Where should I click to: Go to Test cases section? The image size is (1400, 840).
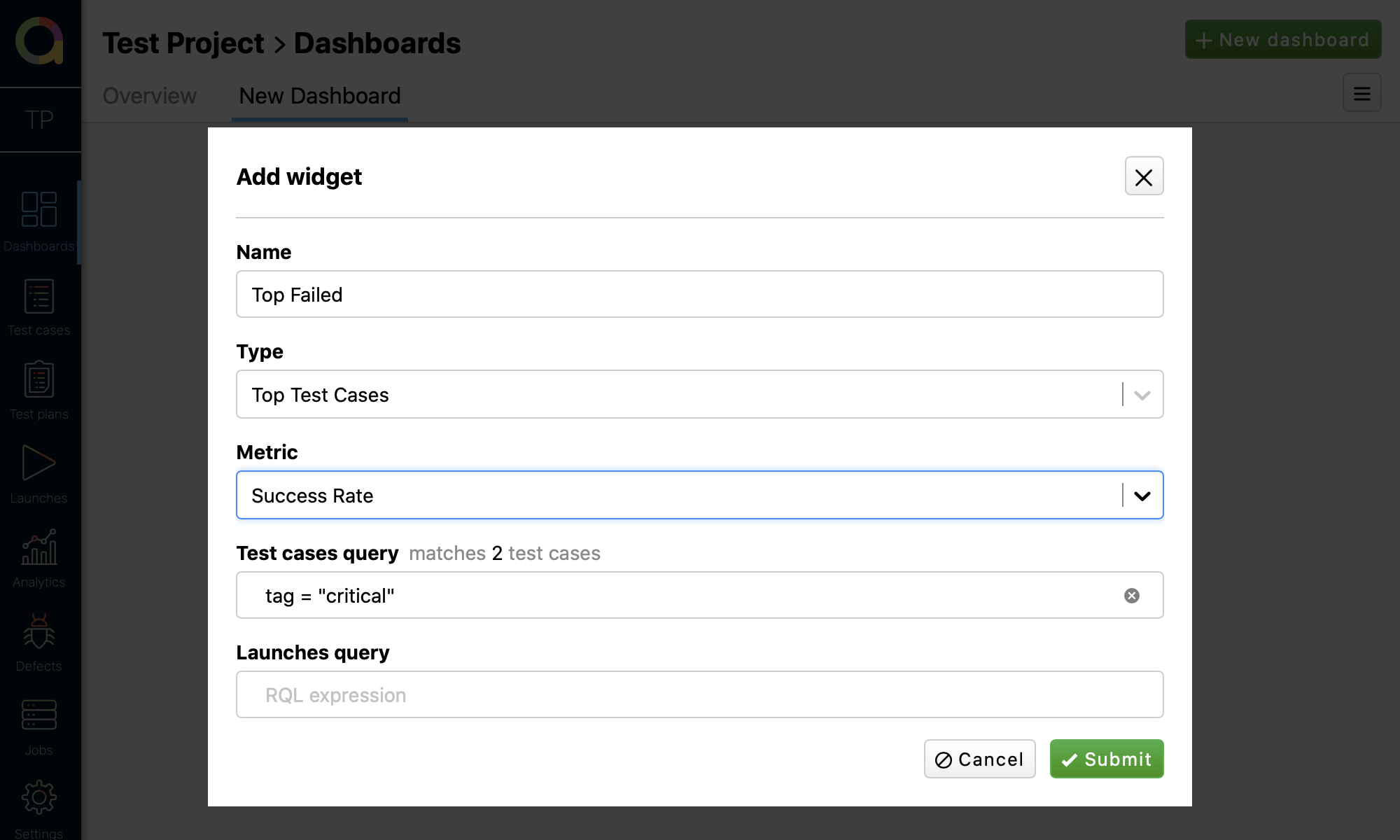point(39,307)
